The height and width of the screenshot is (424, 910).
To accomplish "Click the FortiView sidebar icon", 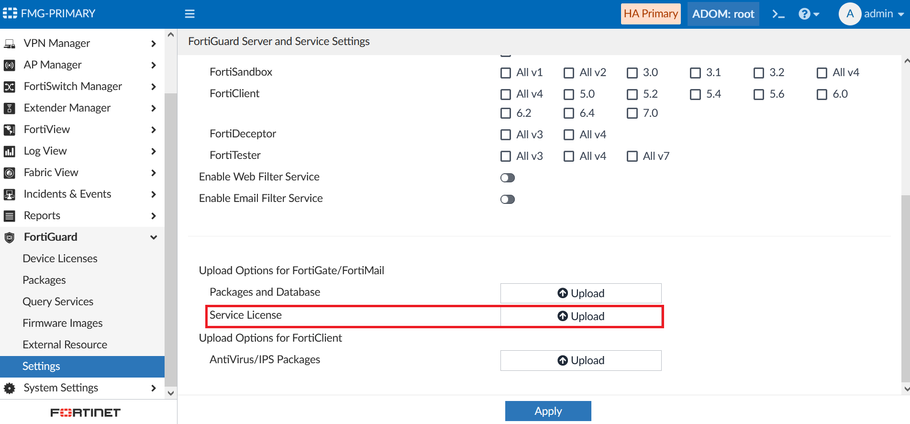I will 10,130.
